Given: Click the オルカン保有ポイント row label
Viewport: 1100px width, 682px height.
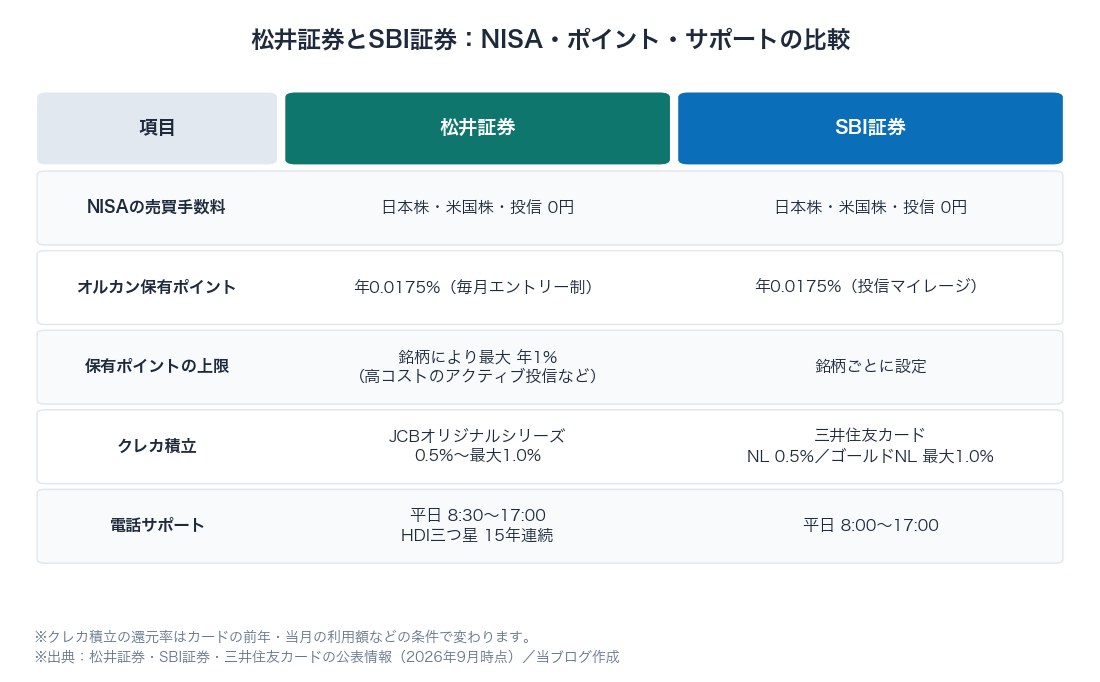Looking at the screenshot, I should coord(156,287).
